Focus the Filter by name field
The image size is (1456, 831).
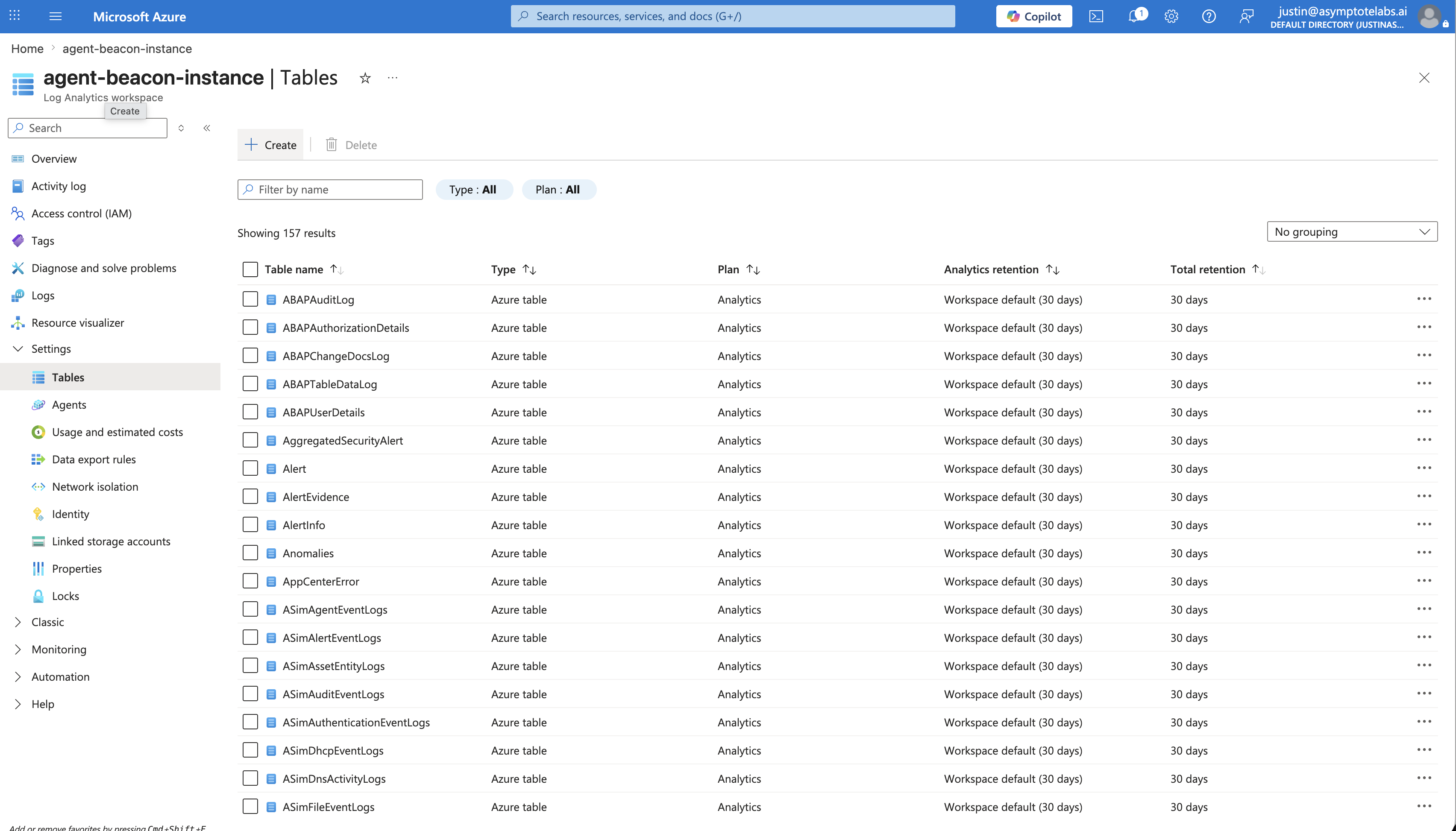[x=330, y=190]
